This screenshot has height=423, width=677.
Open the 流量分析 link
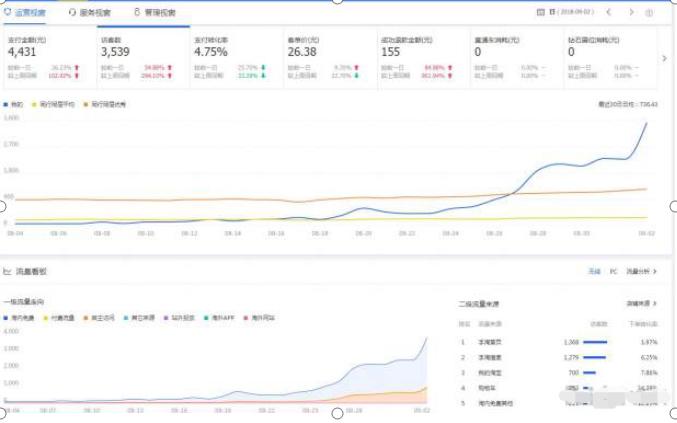[x=638, y=271]
